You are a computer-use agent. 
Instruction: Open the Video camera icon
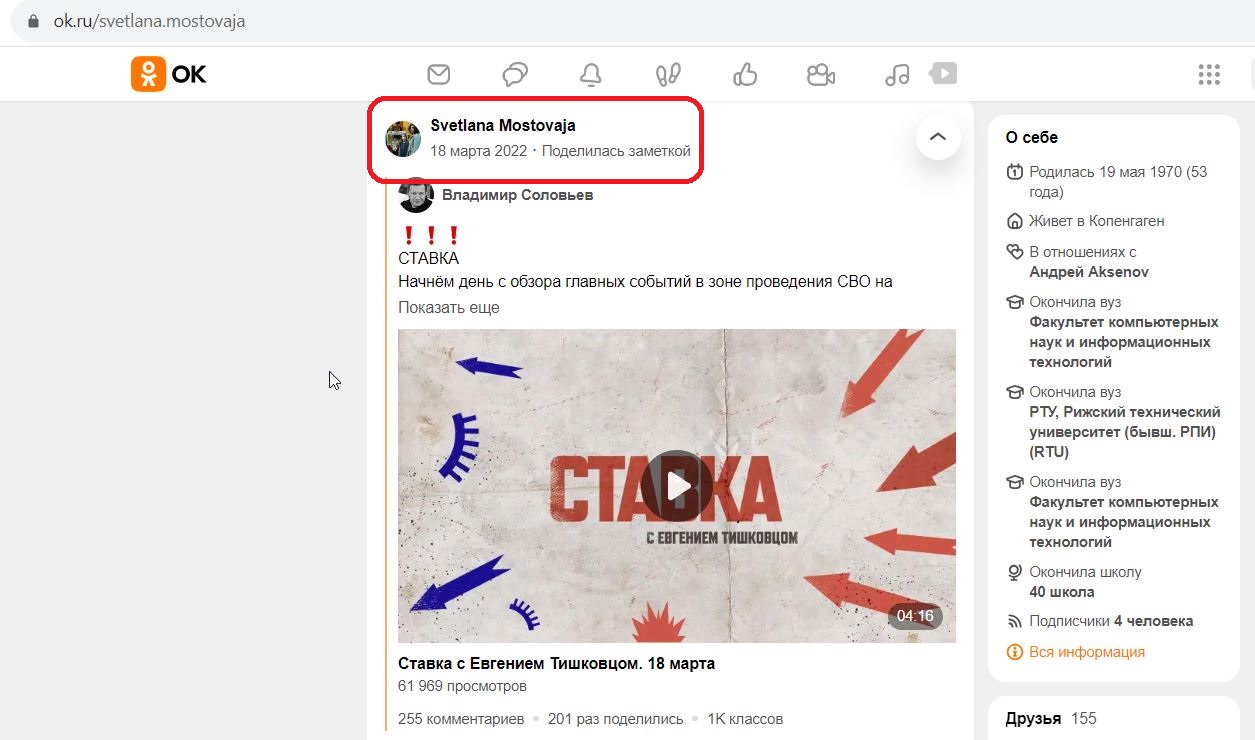[x=821, y=74]
